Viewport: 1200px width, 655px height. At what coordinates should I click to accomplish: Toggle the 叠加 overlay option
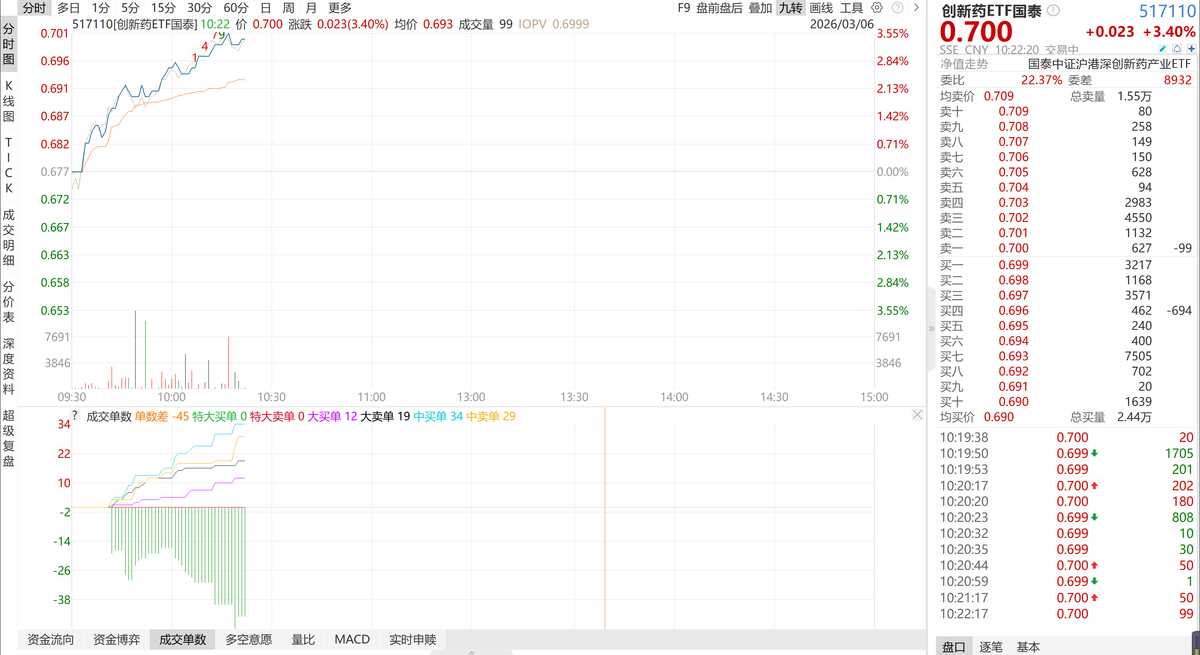pyautogui.click(x=760, y=8)
